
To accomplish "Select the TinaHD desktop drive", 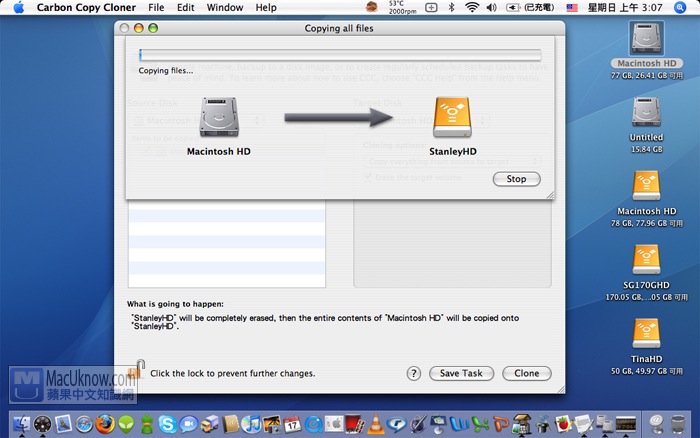I will pyautogui.click(x=646, y=333).
